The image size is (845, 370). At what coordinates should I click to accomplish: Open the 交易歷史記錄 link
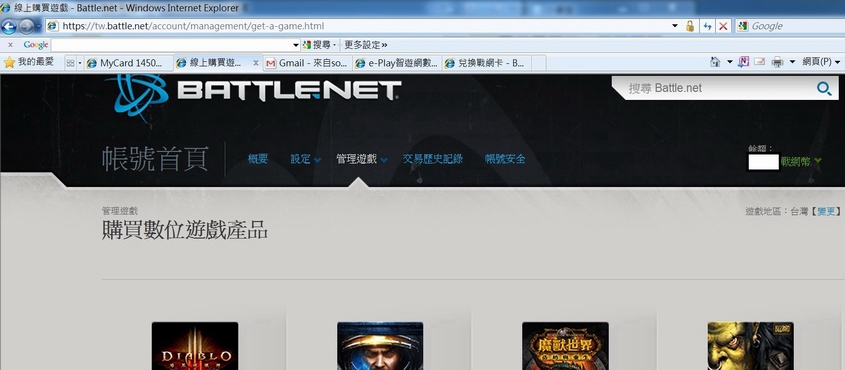pos(433,159)
